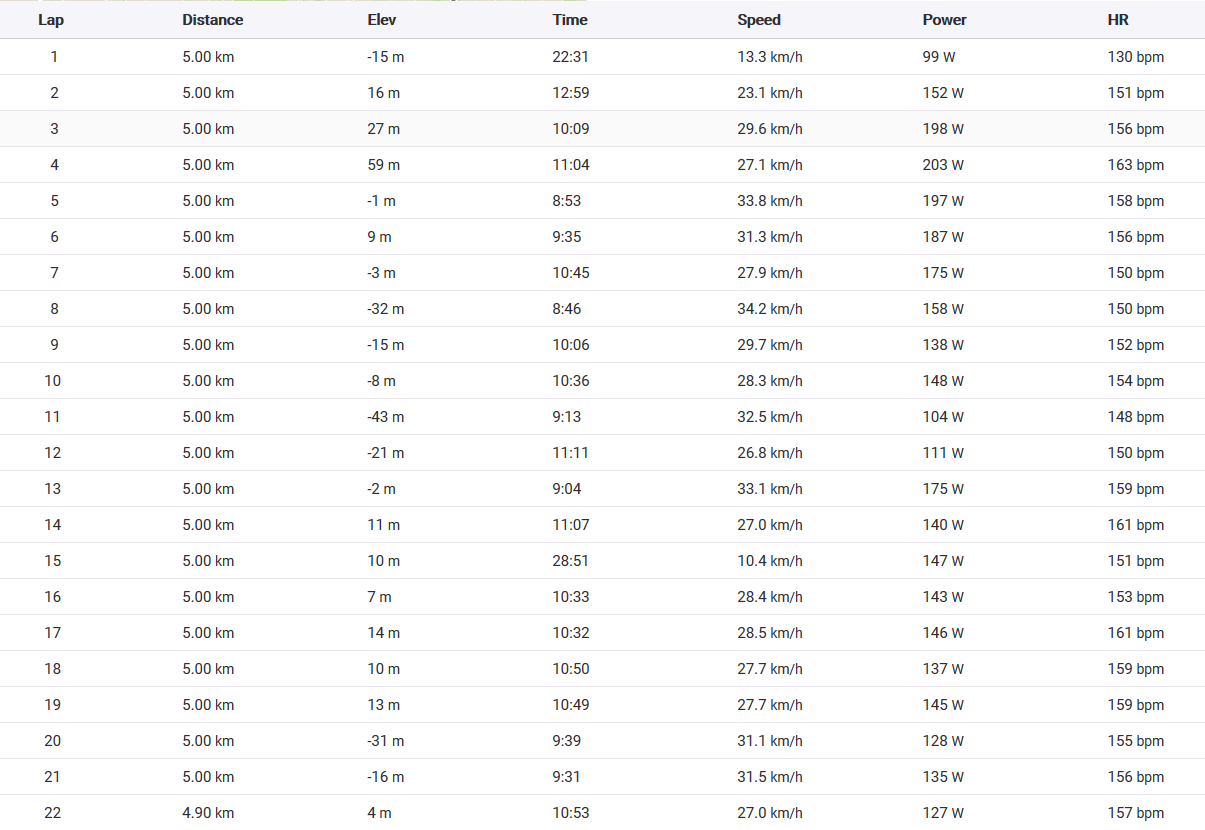This screenshot has height=830, width=1205.
Task: Select the -43 m elevation cell
Action: [385, 417]
